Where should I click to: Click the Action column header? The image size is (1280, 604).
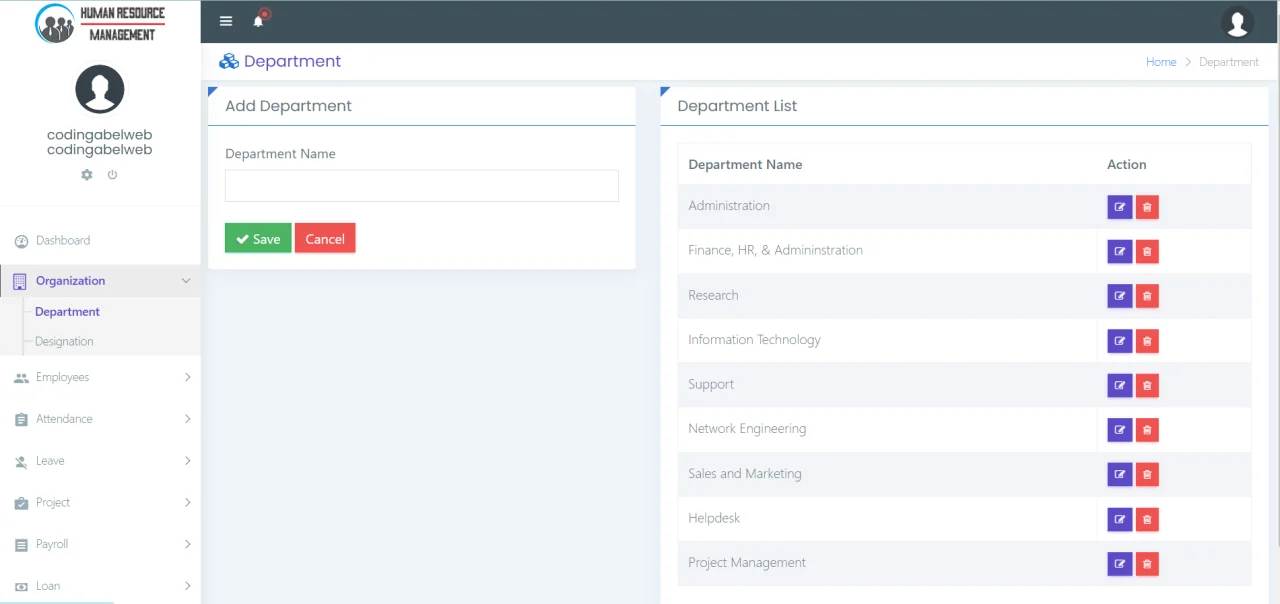(x=1127, y=165)
